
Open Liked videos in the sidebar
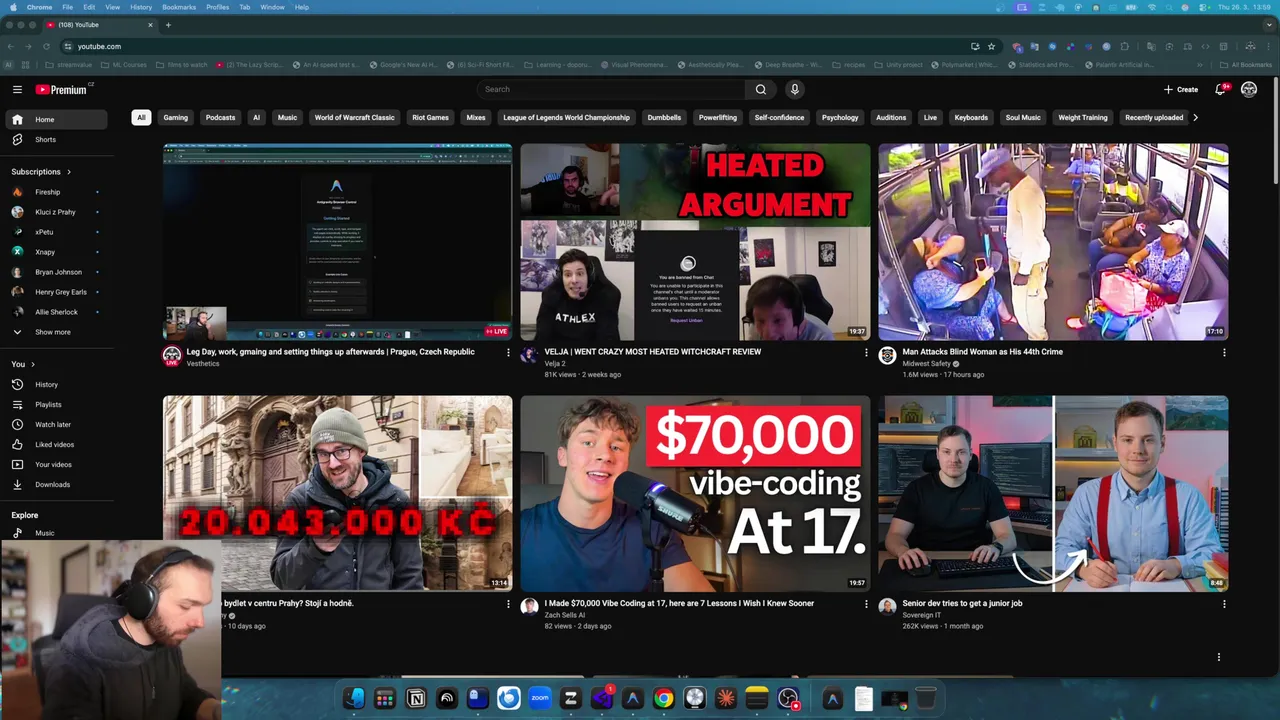click(x=54, y=444)
